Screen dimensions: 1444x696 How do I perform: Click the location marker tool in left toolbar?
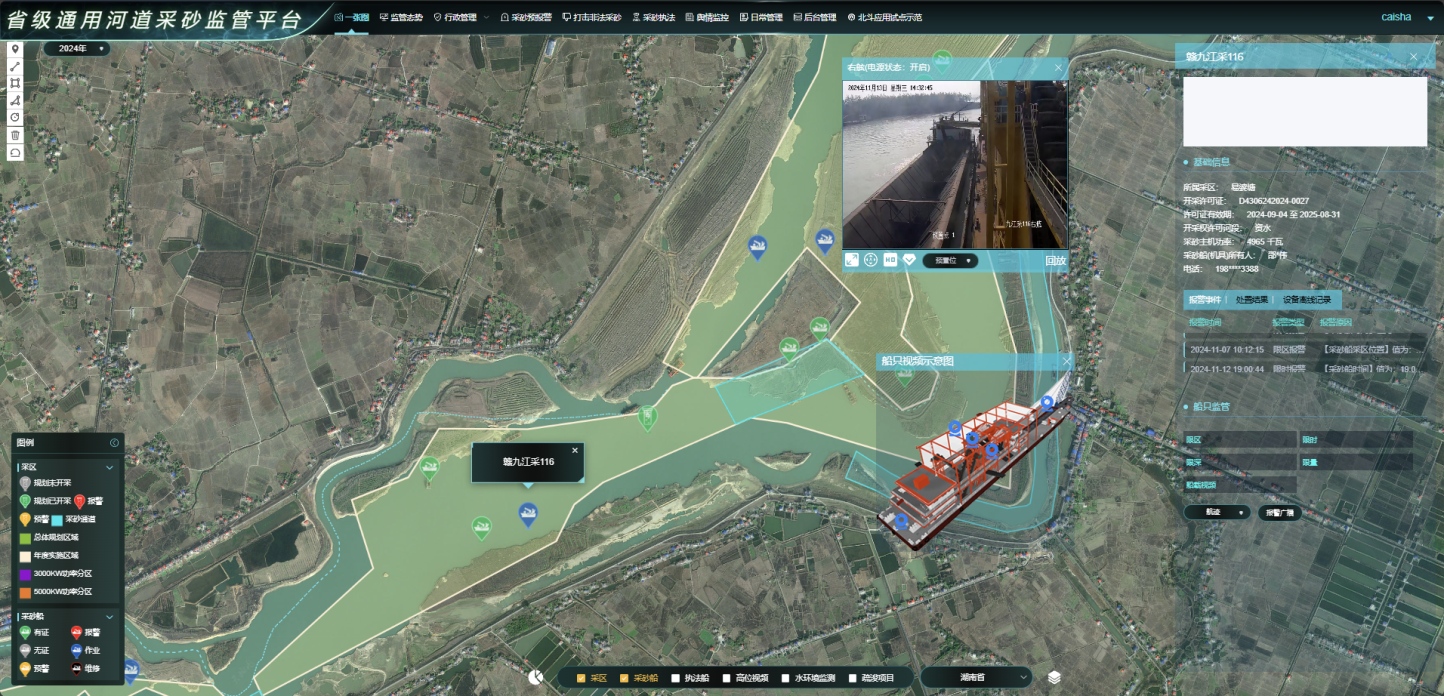15,48
